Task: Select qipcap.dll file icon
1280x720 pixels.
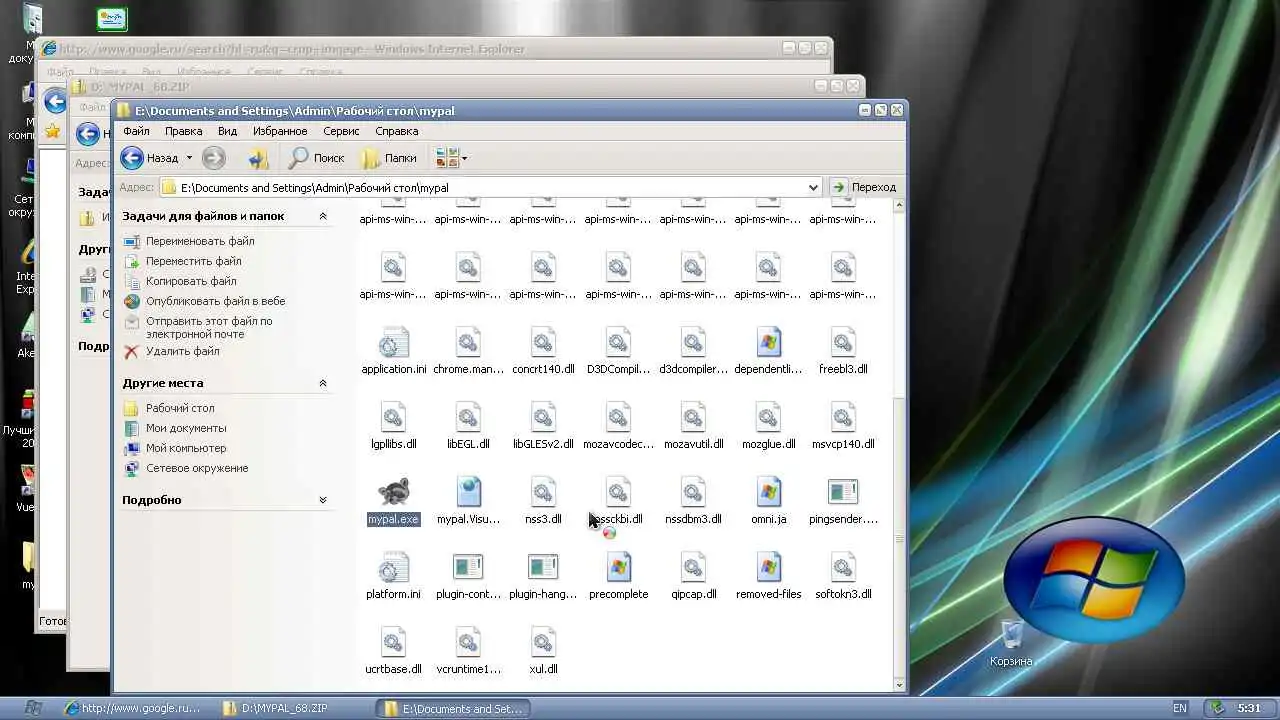Action: pos(693,566)
